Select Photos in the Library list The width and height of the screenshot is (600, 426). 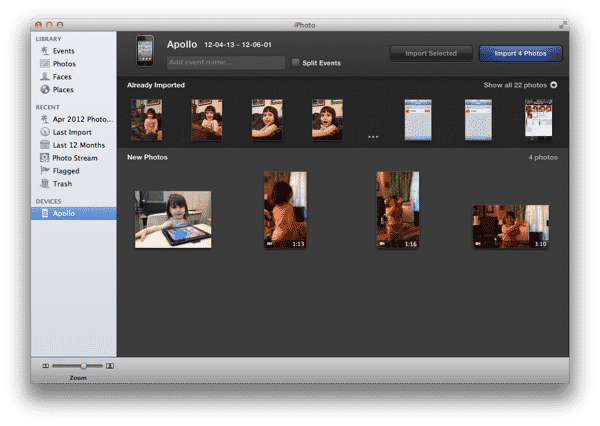click(64, 64)
